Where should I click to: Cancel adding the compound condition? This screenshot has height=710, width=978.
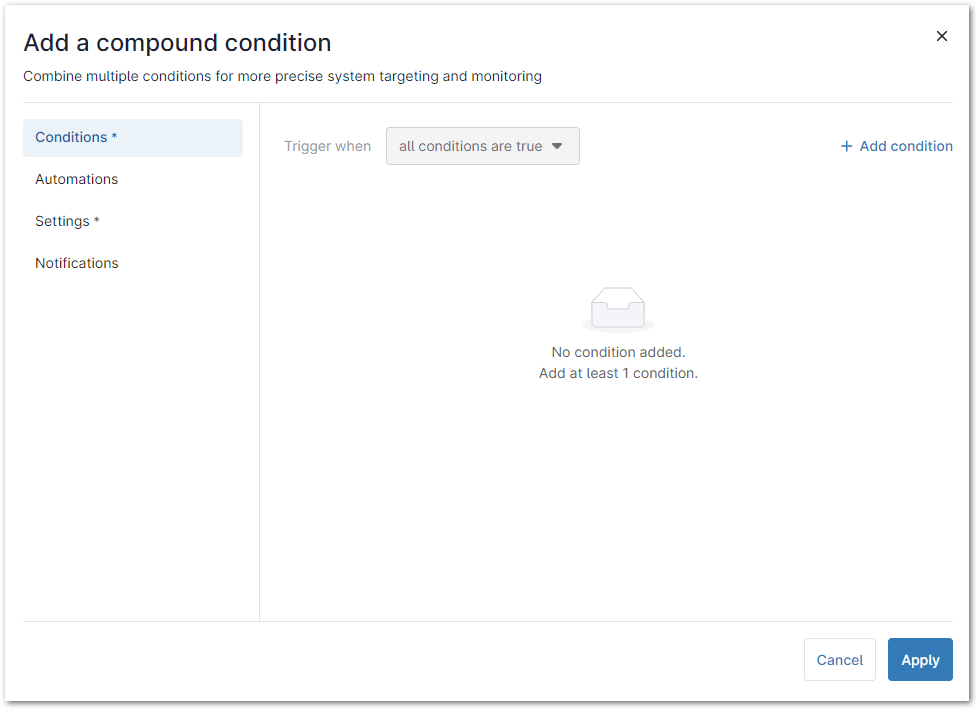[839, 659]
